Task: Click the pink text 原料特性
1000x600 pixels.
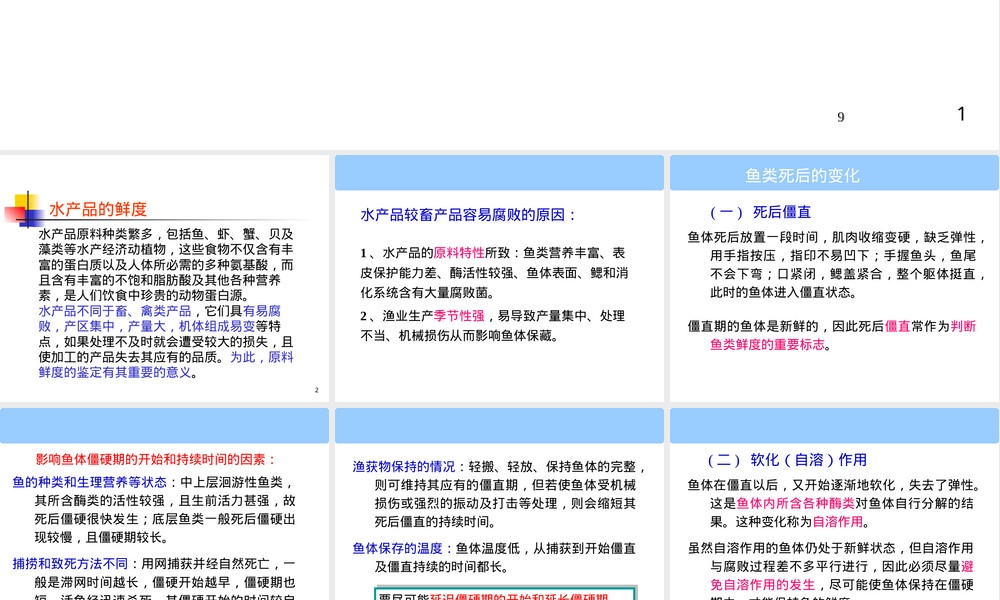Action: click(x=459, y=253)
